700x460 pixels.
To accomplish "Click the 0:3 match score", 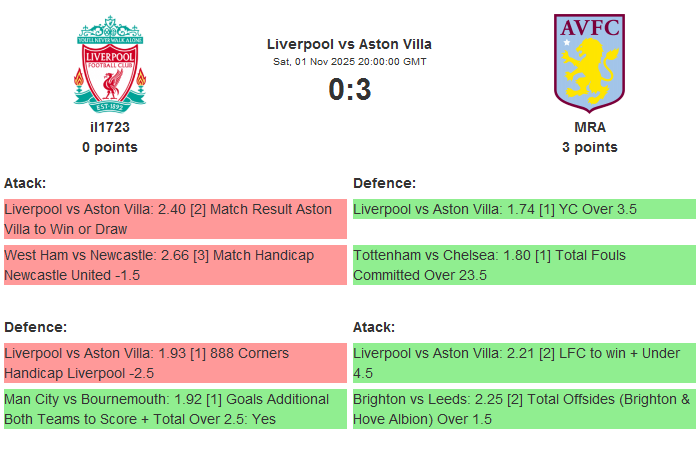I will 349,90.
